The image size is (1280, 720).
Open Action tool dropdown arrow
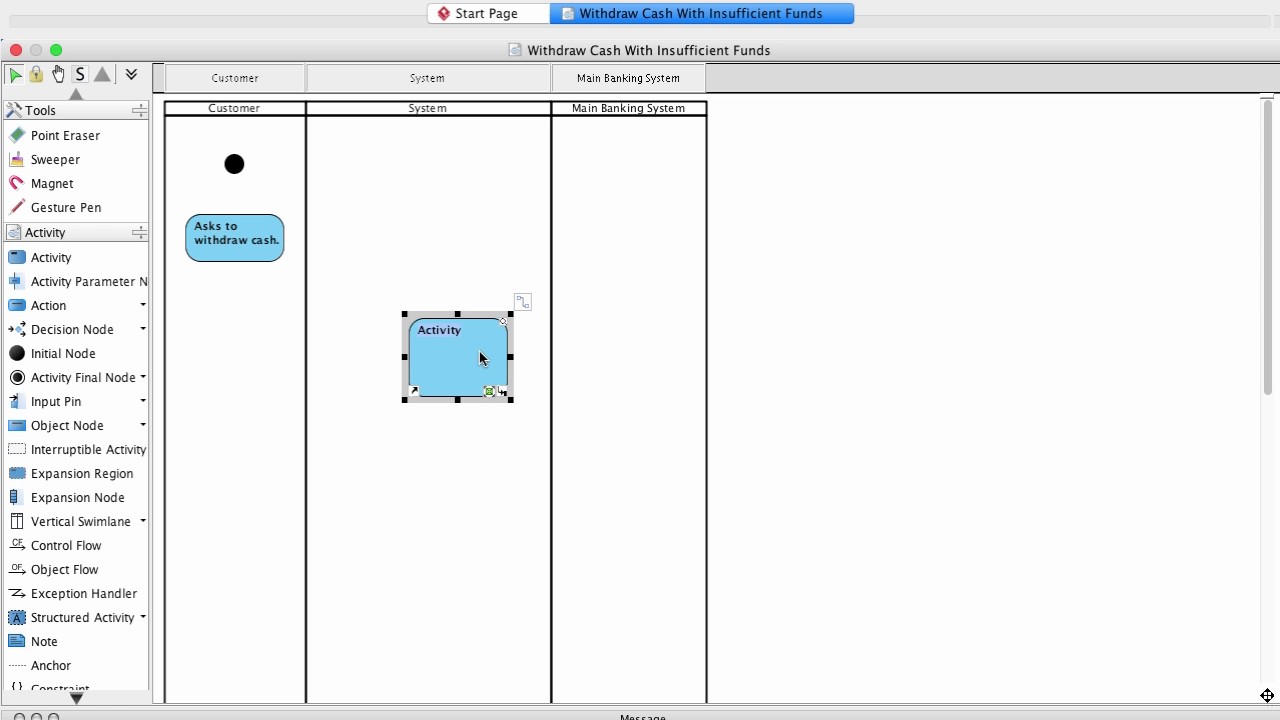[x=143, y=305]
